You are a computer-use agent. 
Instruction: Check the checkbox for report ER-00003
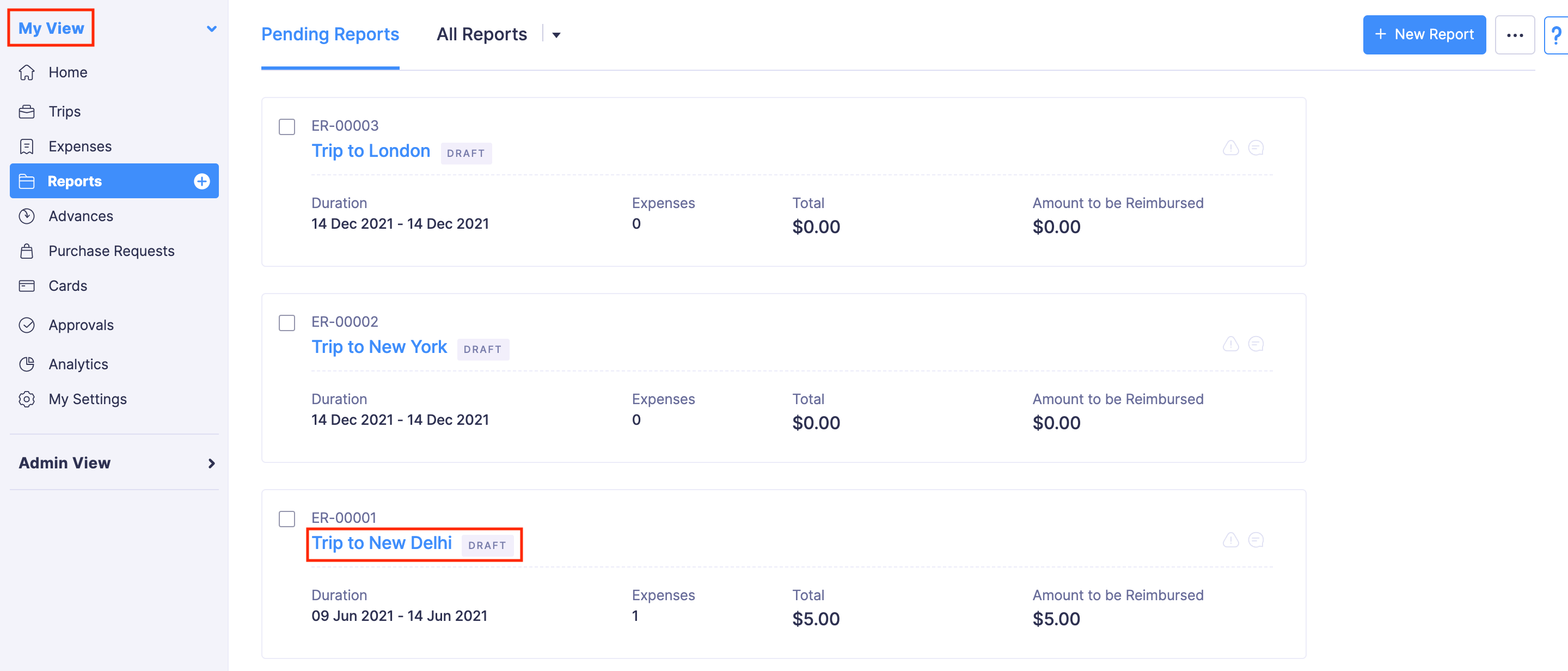(x=286, y=127)
